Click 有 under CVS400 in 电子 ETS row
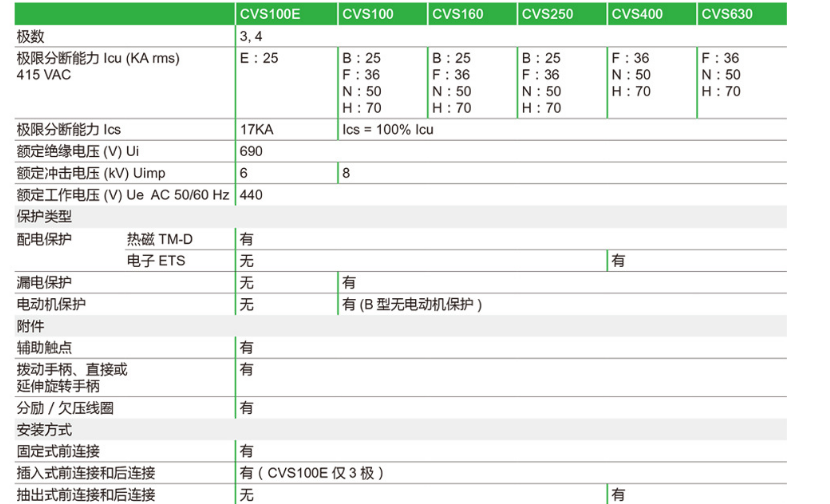The image size is (830, 504). 618,261
